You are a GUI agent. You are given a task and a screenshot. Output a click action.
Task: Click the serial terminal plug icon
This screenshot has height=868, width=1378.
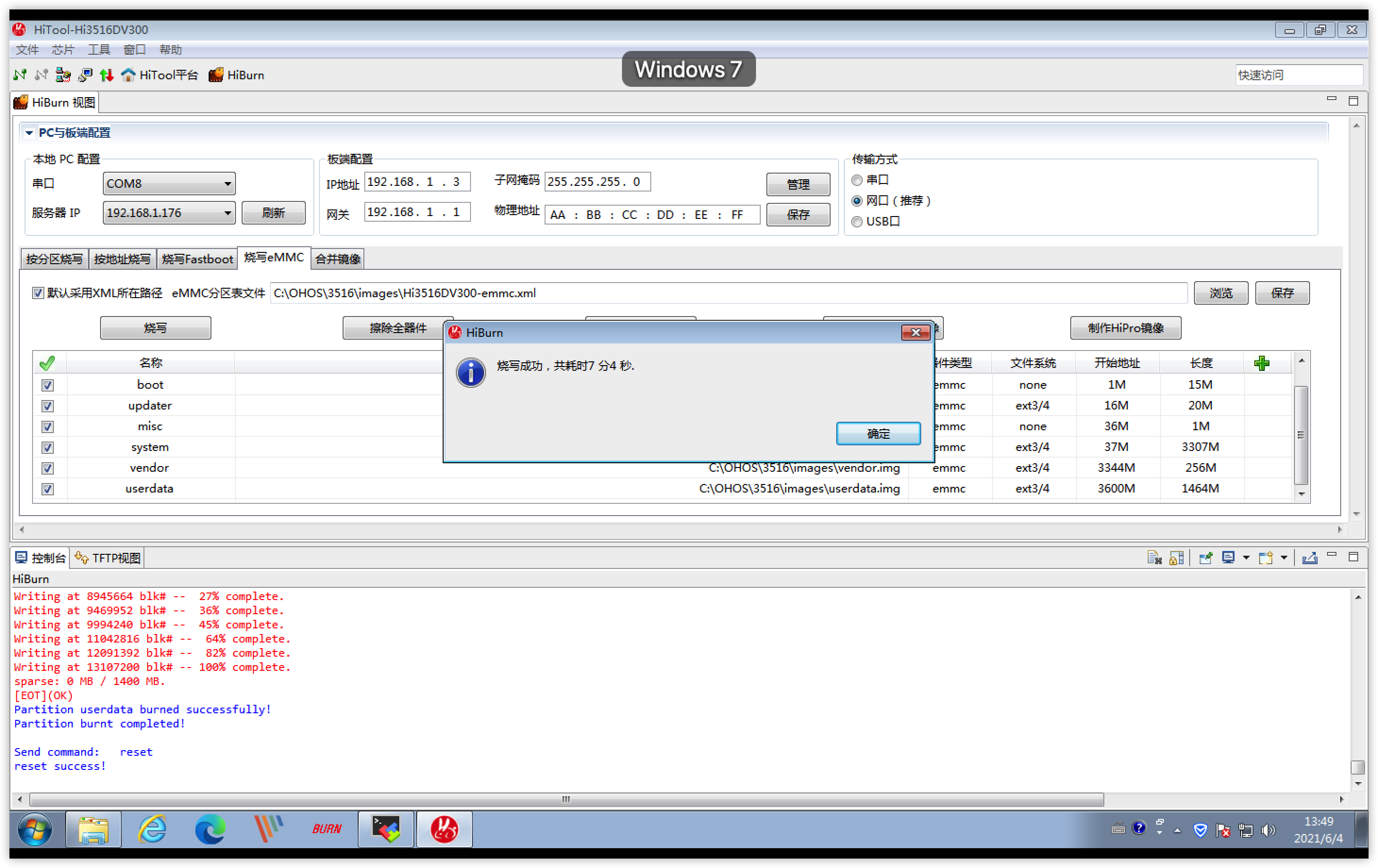pyautogui.click(x=85, y=75)
